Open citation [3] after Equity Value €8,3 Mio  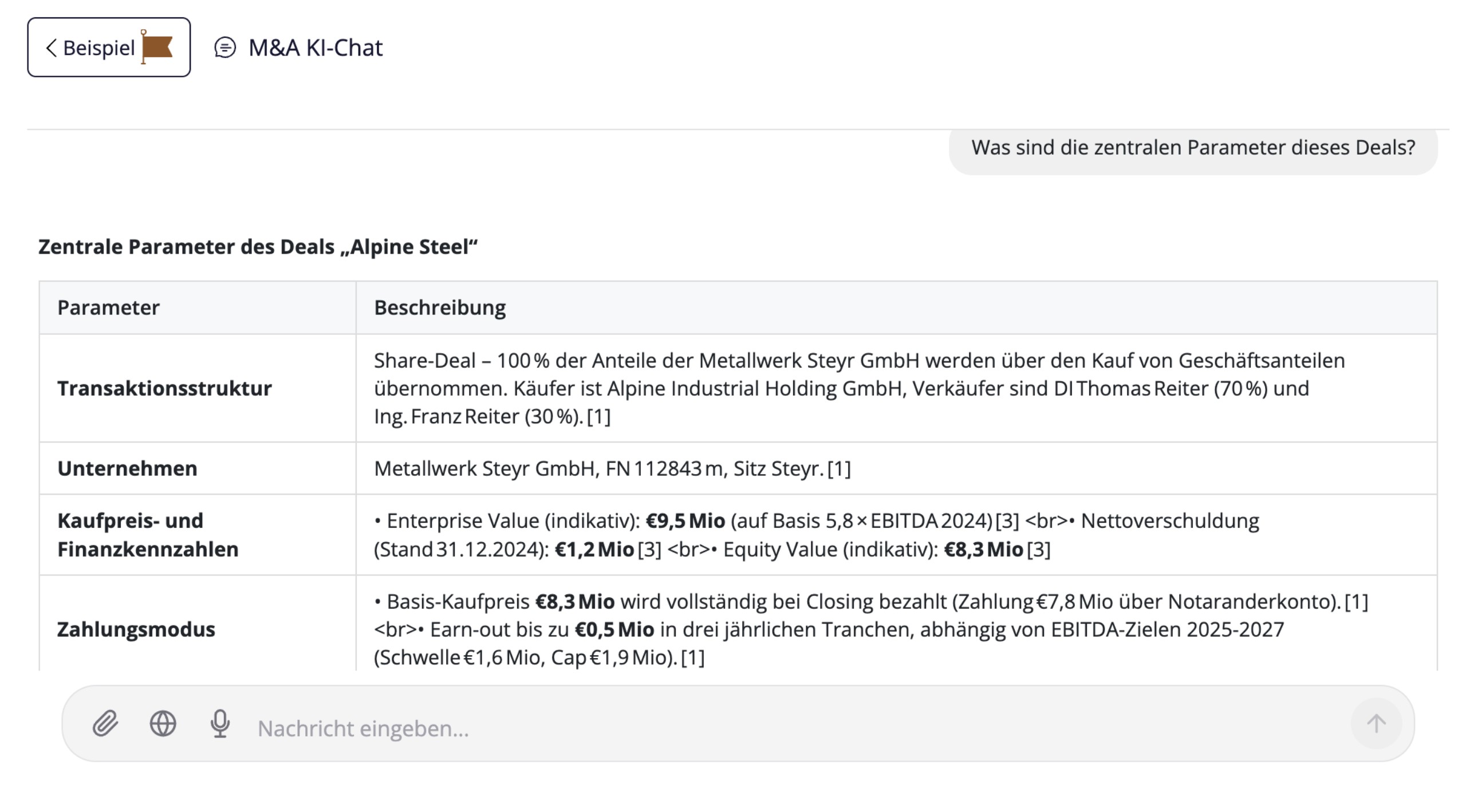point(1039,550)
